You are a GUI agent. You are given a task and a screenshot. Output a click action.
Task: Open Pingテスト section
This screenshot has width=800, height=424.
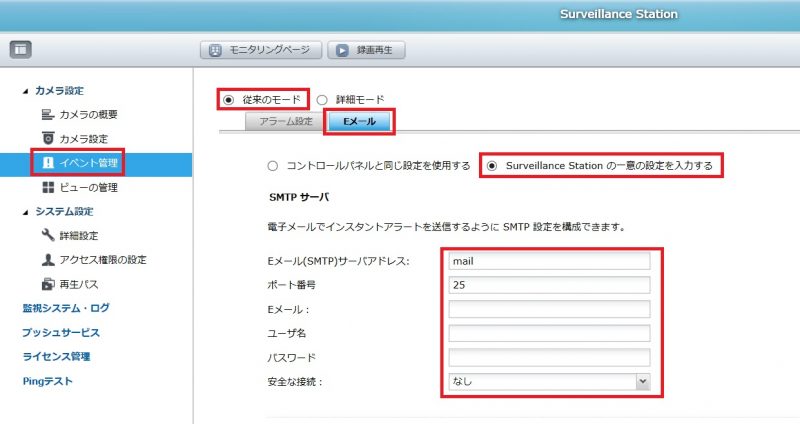point(47,381)
